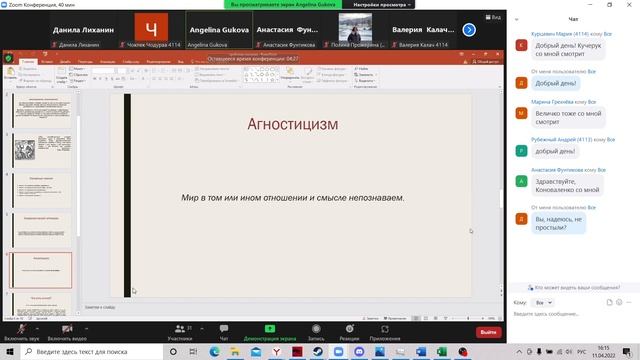Open Task View on the taskbar
640x360 pixels.
point(193,351)
